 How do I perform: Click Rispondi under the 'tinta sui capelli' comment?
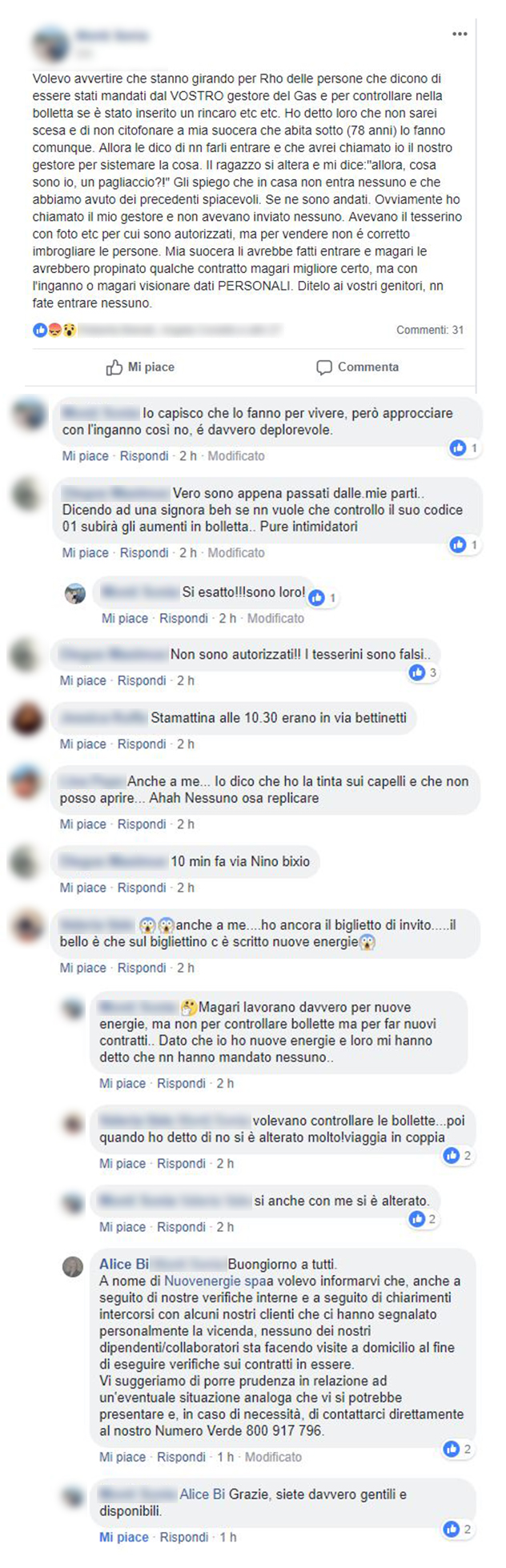coord(143,824)
